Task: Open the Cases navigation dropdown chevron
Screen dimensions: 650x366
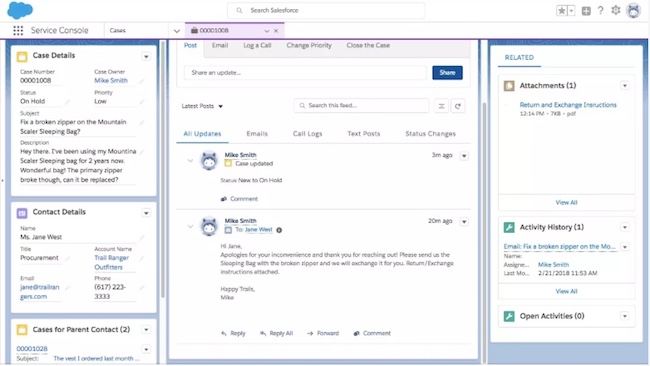Action: coord(177,31)
